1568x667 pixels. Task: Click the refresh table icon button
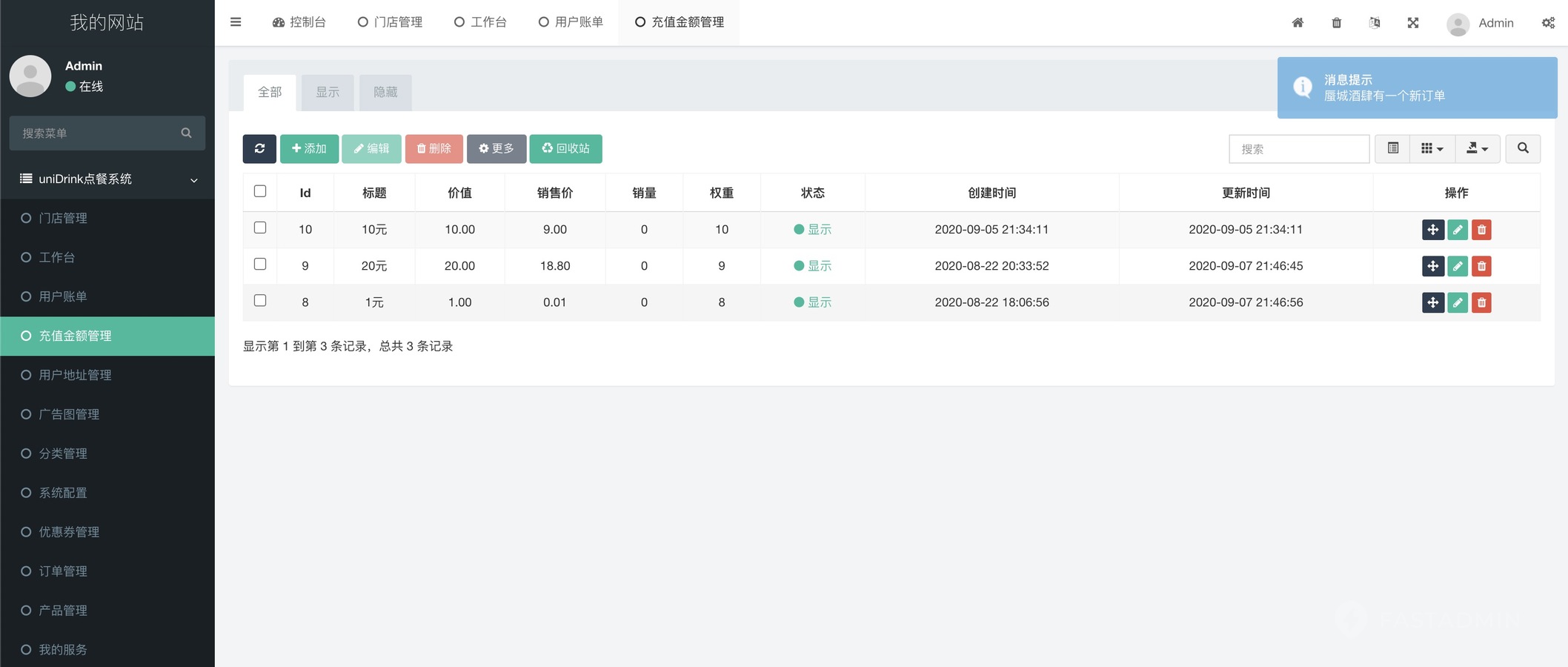259,149
